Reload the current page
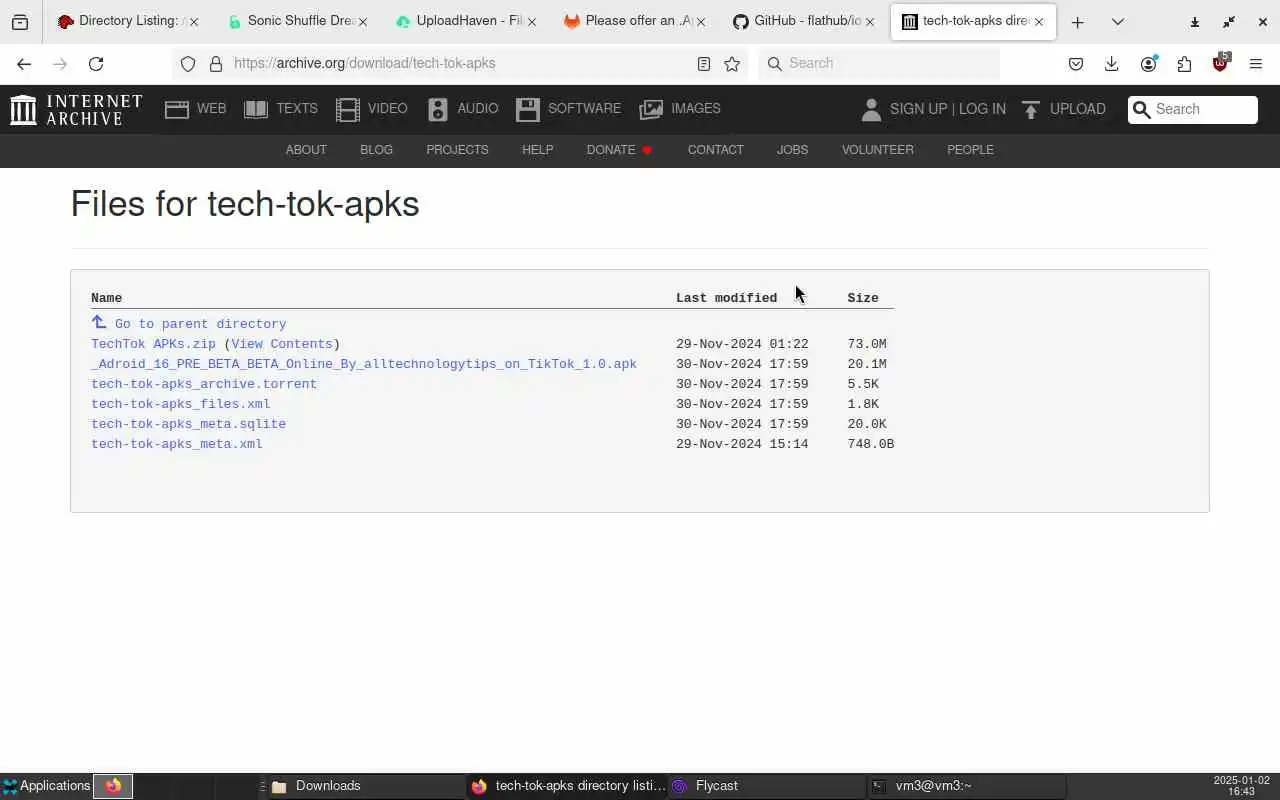1280x800 pixels. click(x=96, y=64)
